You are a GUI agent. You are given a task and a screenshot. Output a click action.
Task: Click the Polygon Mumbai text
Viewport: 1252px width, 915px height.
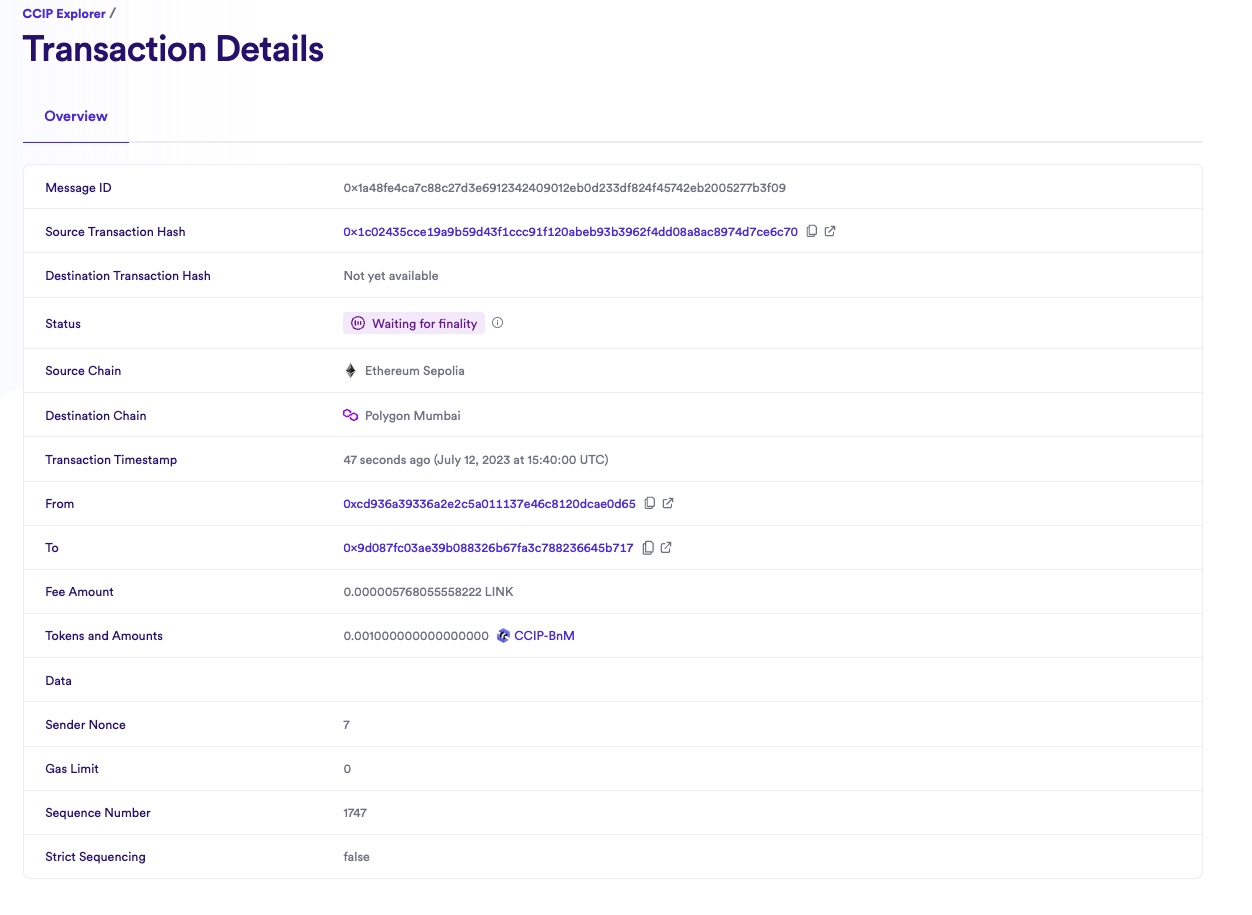[413, 416]
